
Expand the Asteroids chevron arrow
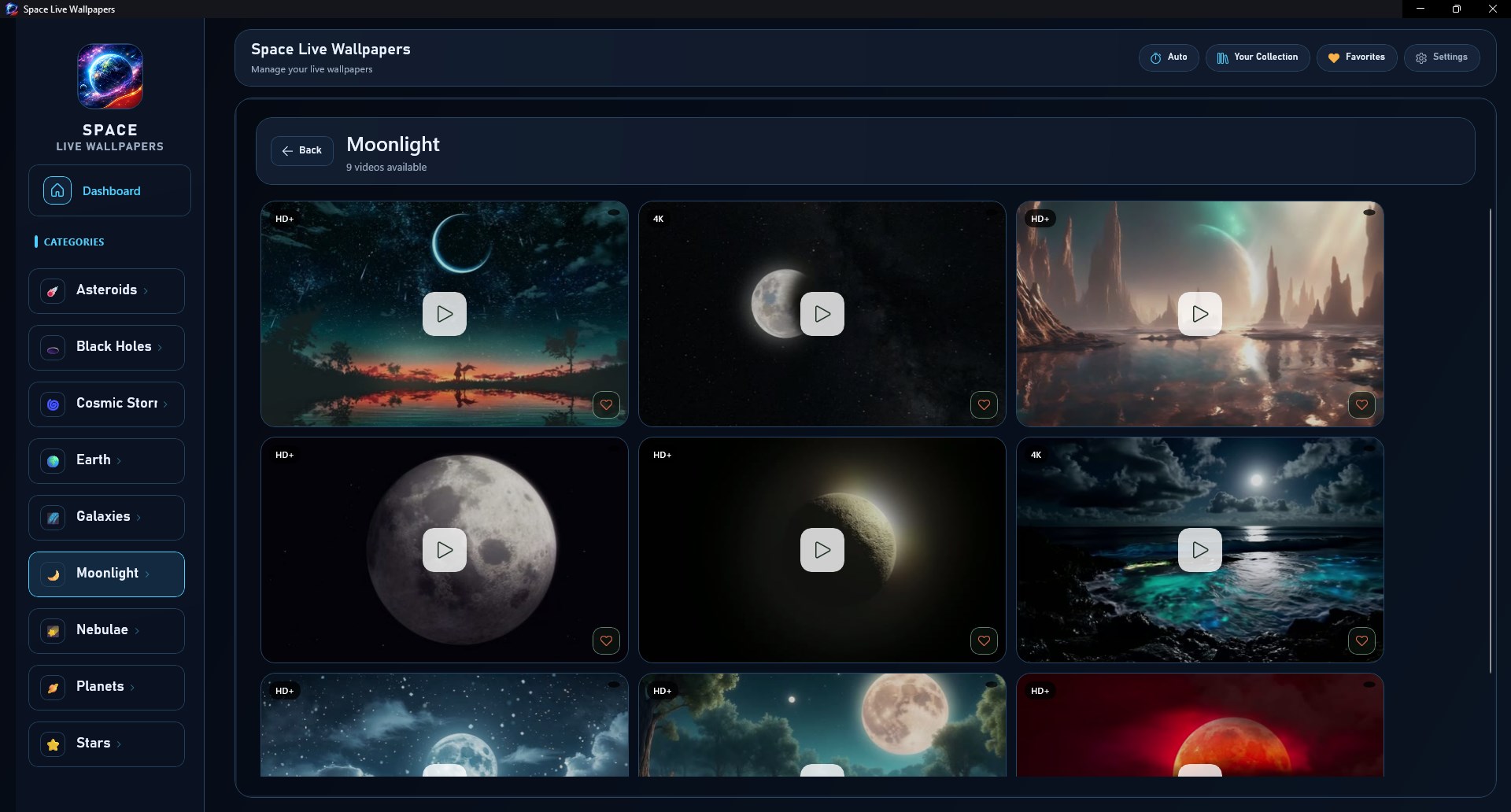coord(146,291)
